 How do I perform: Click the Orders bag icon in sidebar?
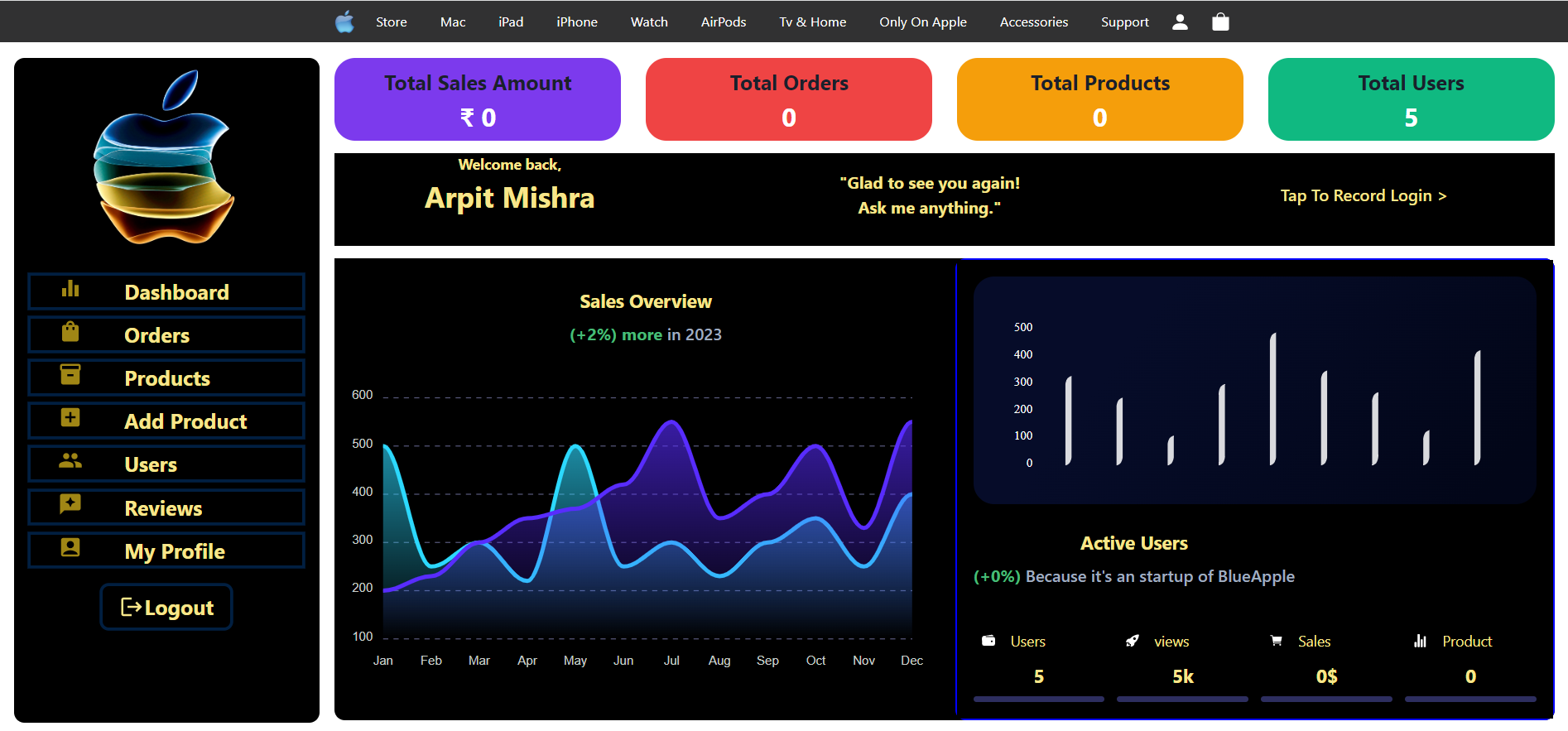click(x=70, y=332)
